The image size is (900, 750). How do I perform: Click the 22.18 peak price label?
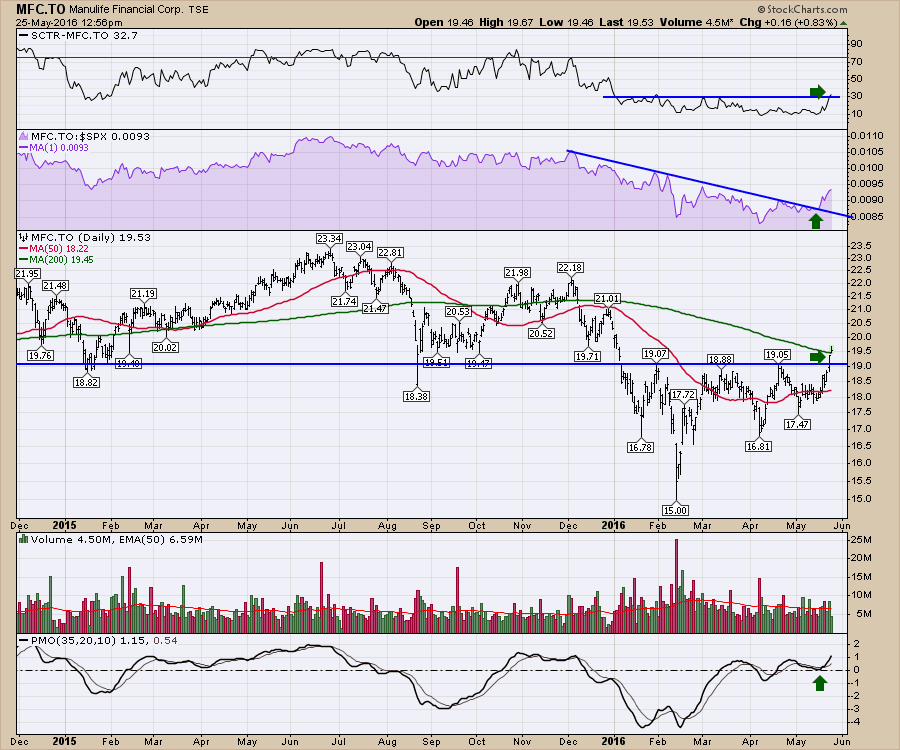570,267
